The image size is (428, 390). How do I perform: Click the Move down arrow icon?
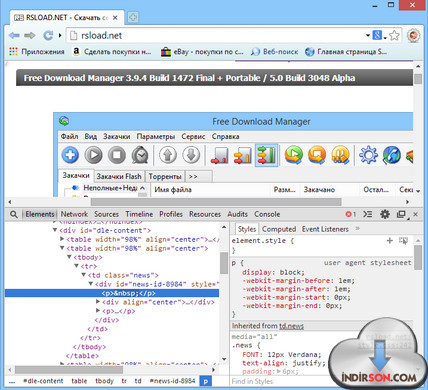(x=191, y=155)
